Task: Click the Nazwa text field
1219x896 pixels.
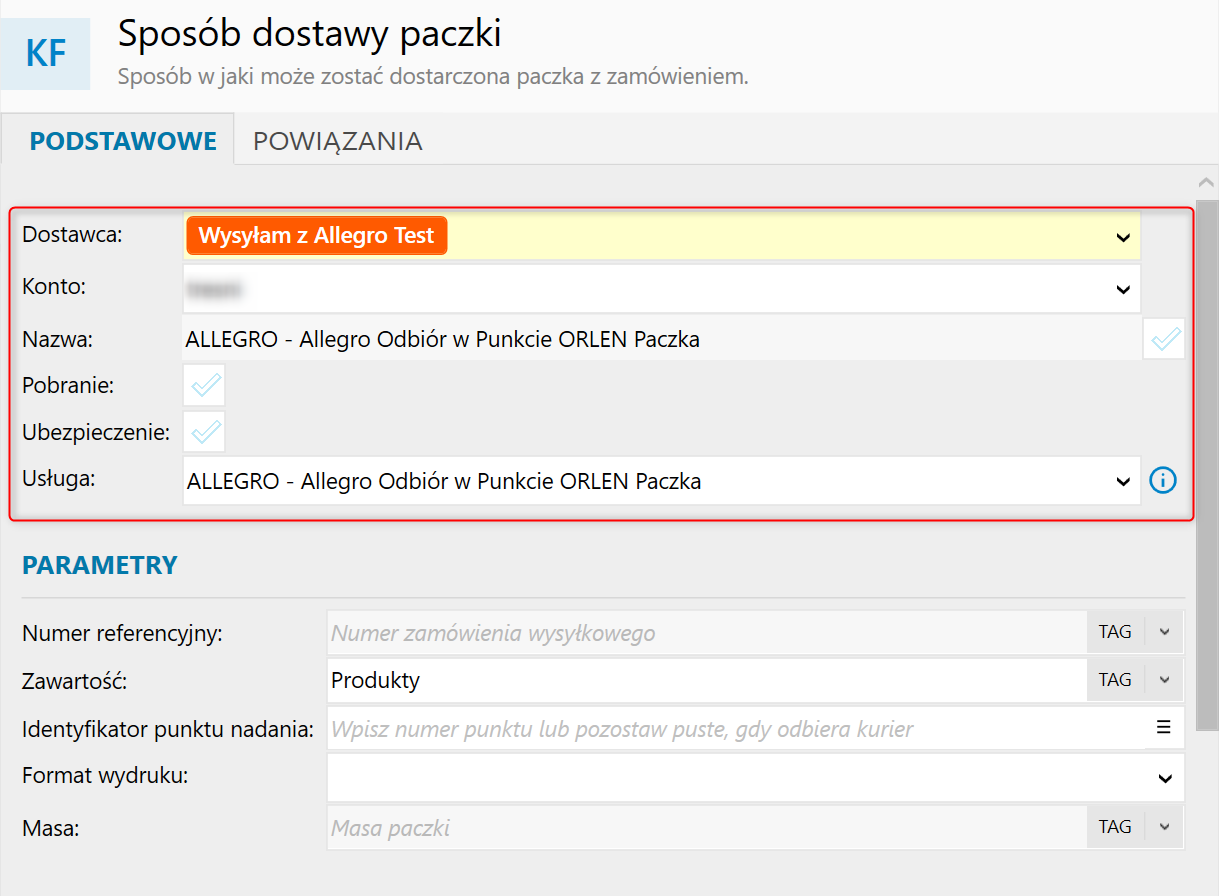Action: pos(662,340)
